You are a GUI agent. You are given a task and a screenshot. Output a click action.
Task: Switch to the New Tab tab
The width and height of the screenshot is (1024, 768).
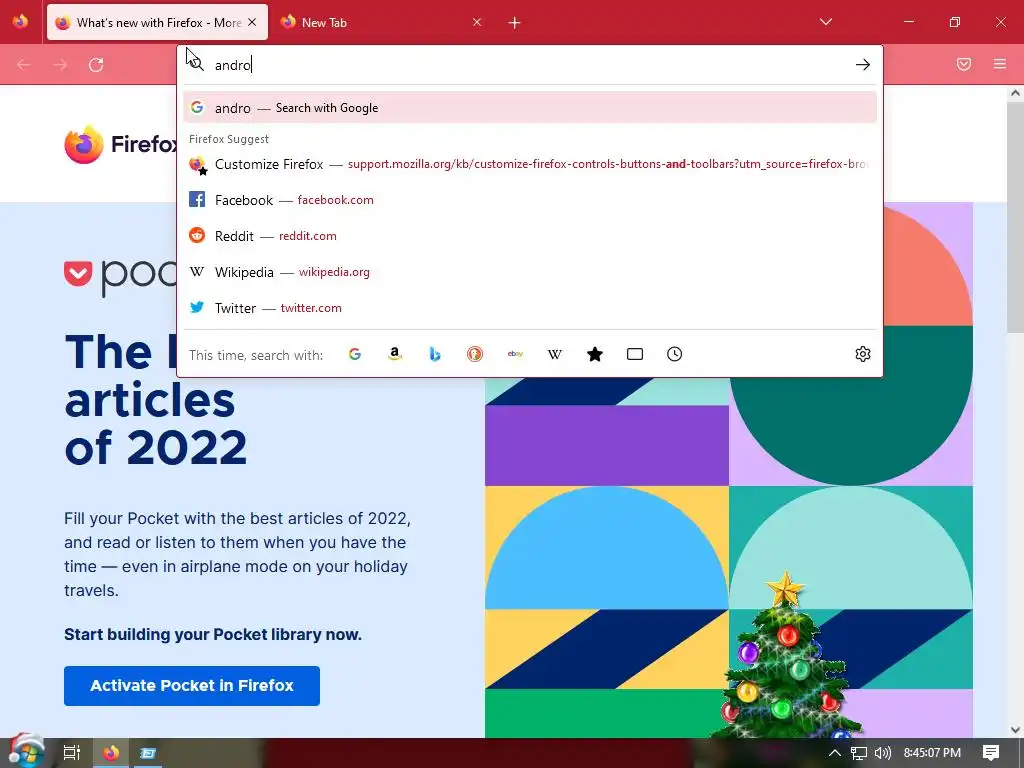[x=383, y=22]
